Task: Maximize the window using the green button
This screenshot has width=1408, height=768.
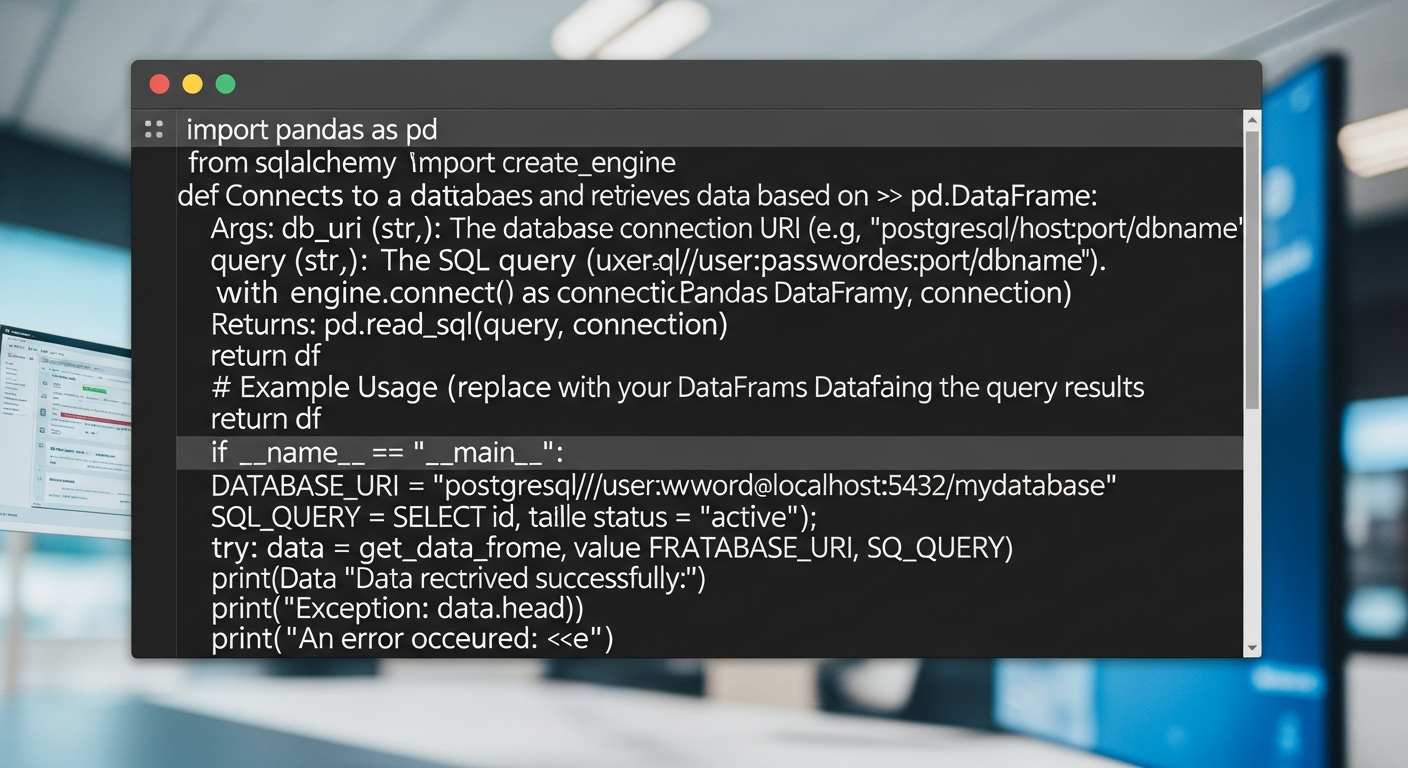Action: pos(226,84)
